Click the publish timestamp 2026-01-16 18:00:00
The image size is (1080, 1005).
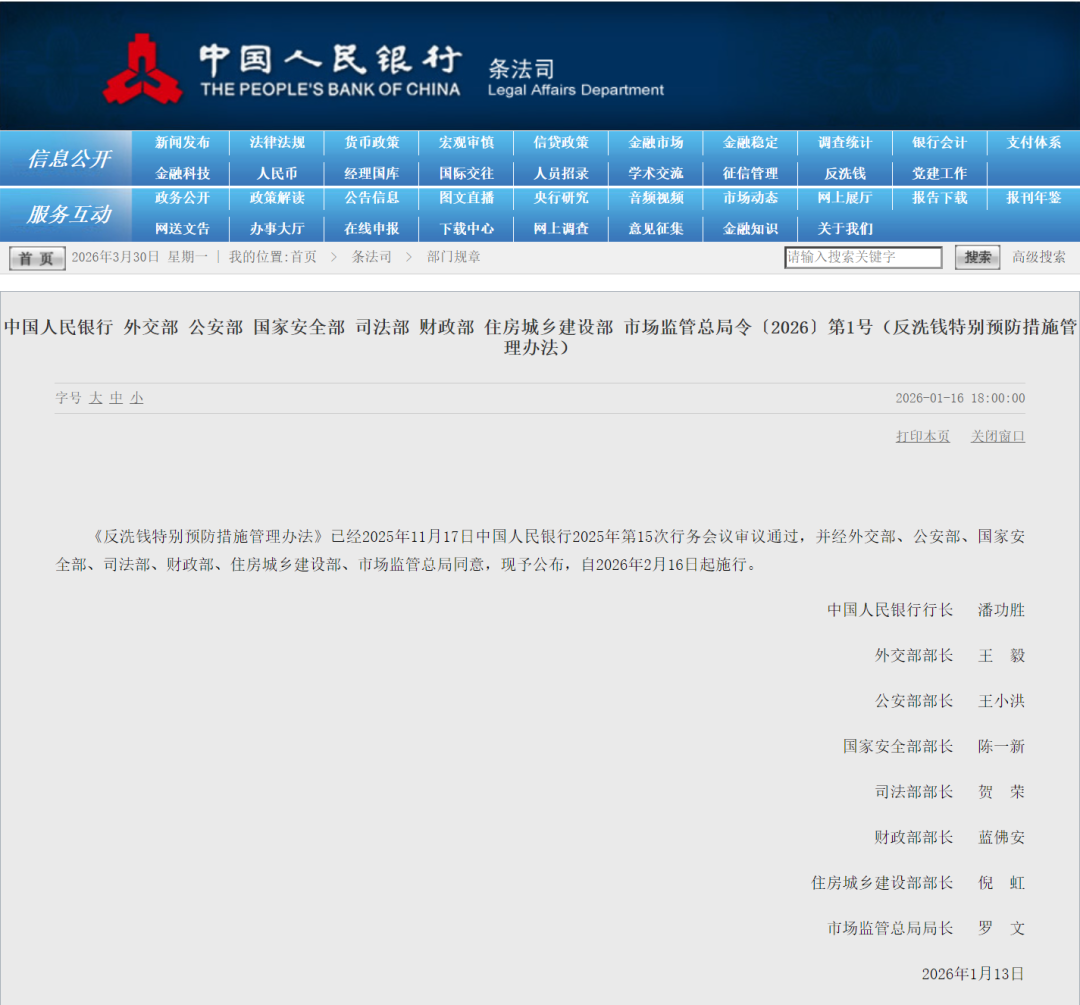click(960, 398)
